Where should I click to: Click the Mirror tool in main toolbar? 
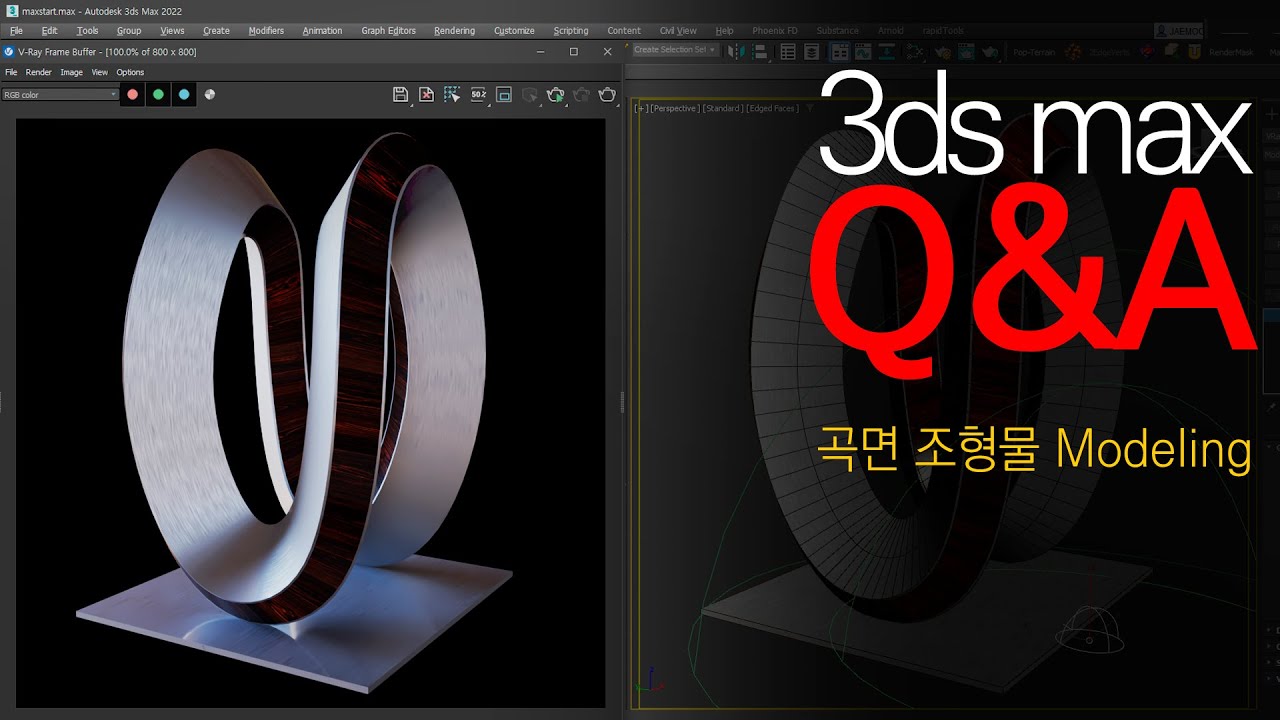click(734, 50)
